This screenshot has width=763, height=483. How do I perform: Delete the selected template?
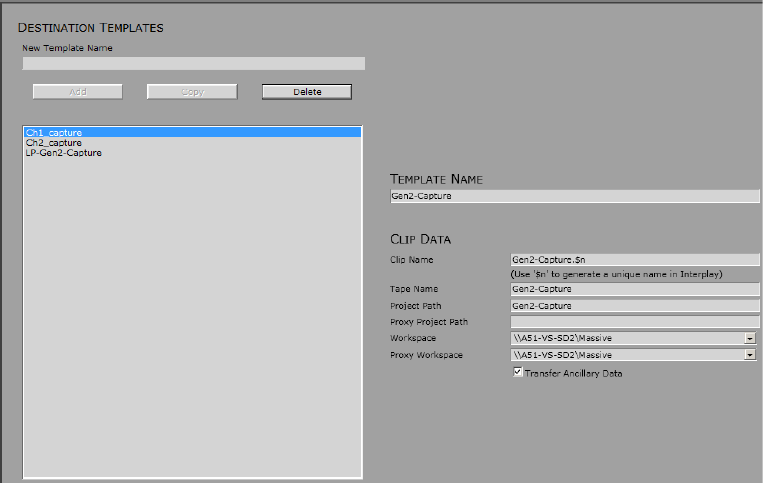[x=307, y=92]
